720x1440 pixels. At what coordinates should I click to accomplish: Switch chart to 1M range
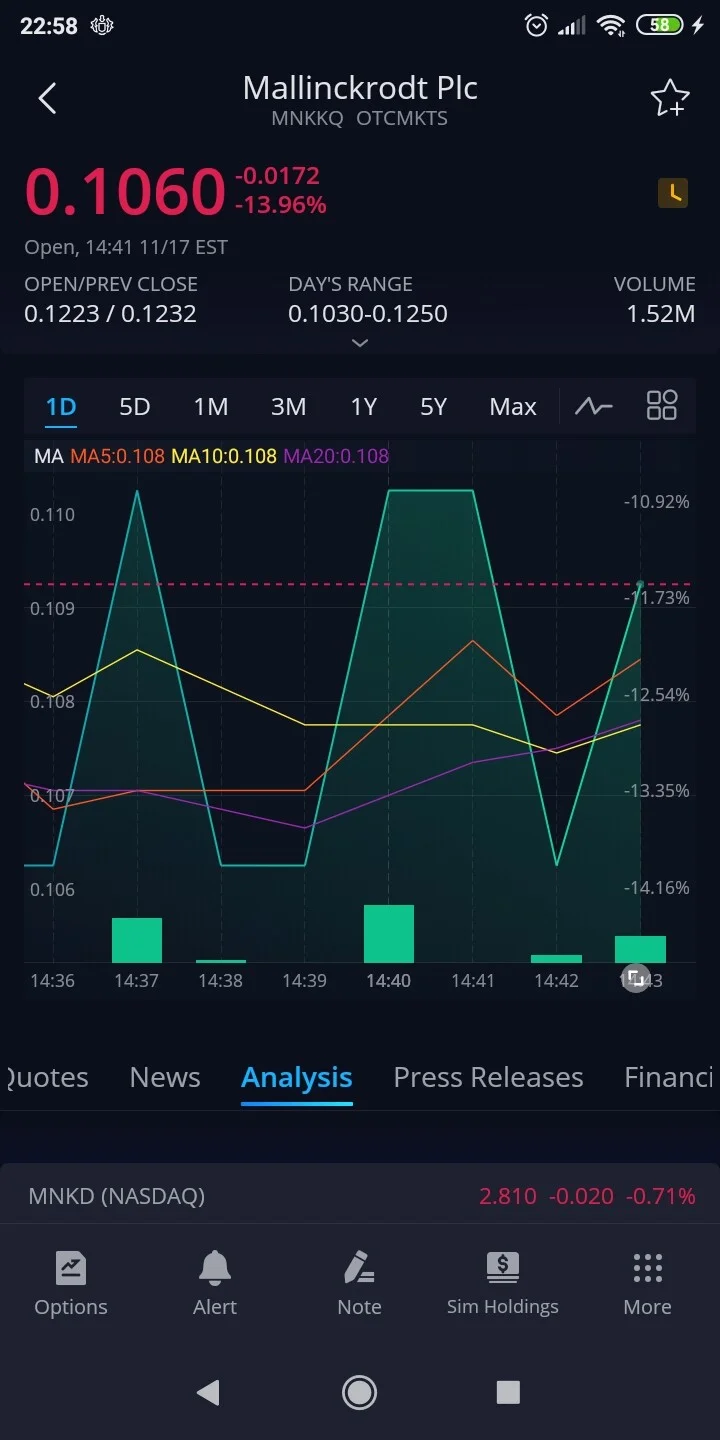[x=211, y=407]
